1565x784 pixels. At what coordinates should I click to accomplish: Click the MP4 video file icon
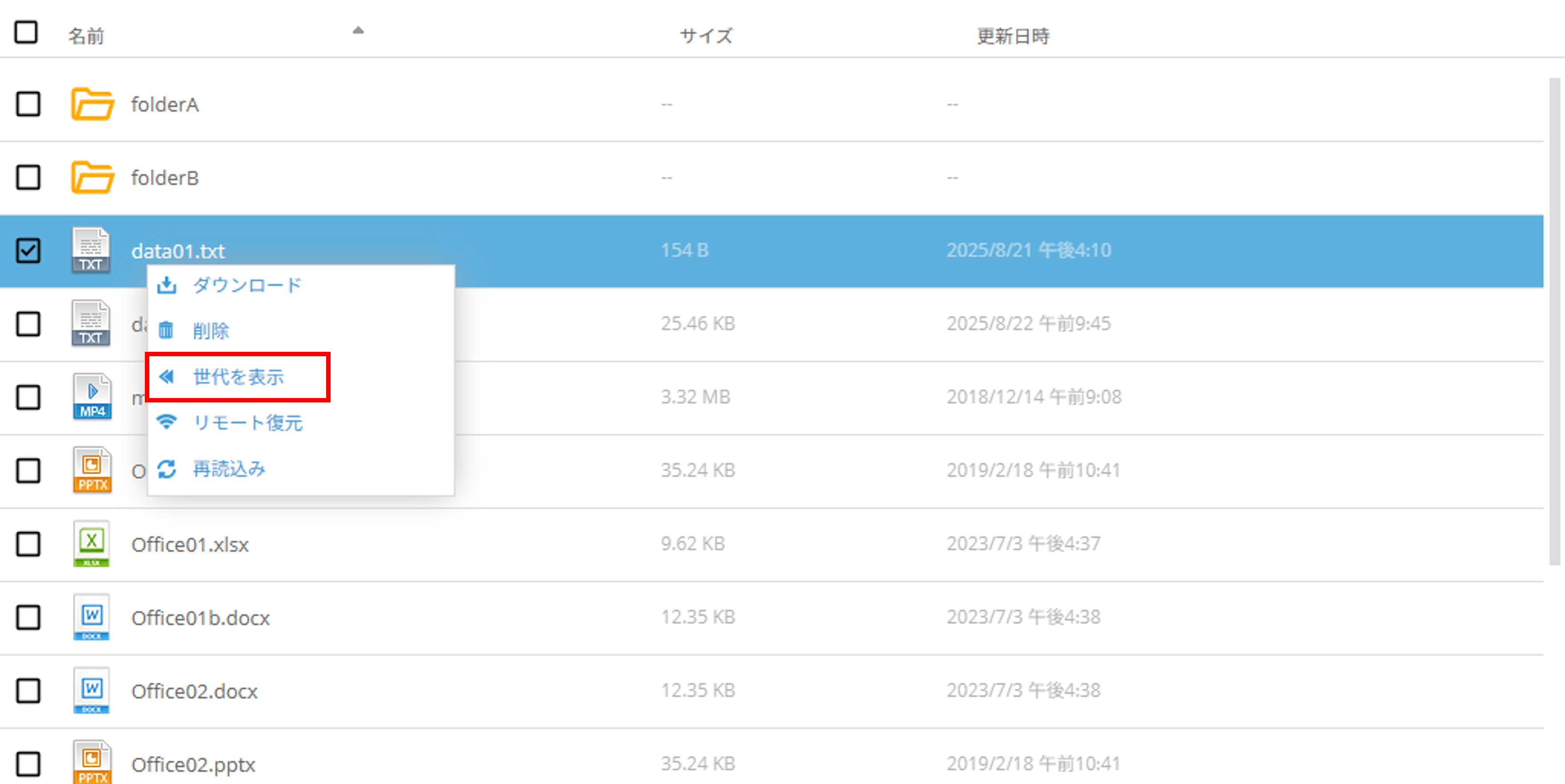point(92,397)
